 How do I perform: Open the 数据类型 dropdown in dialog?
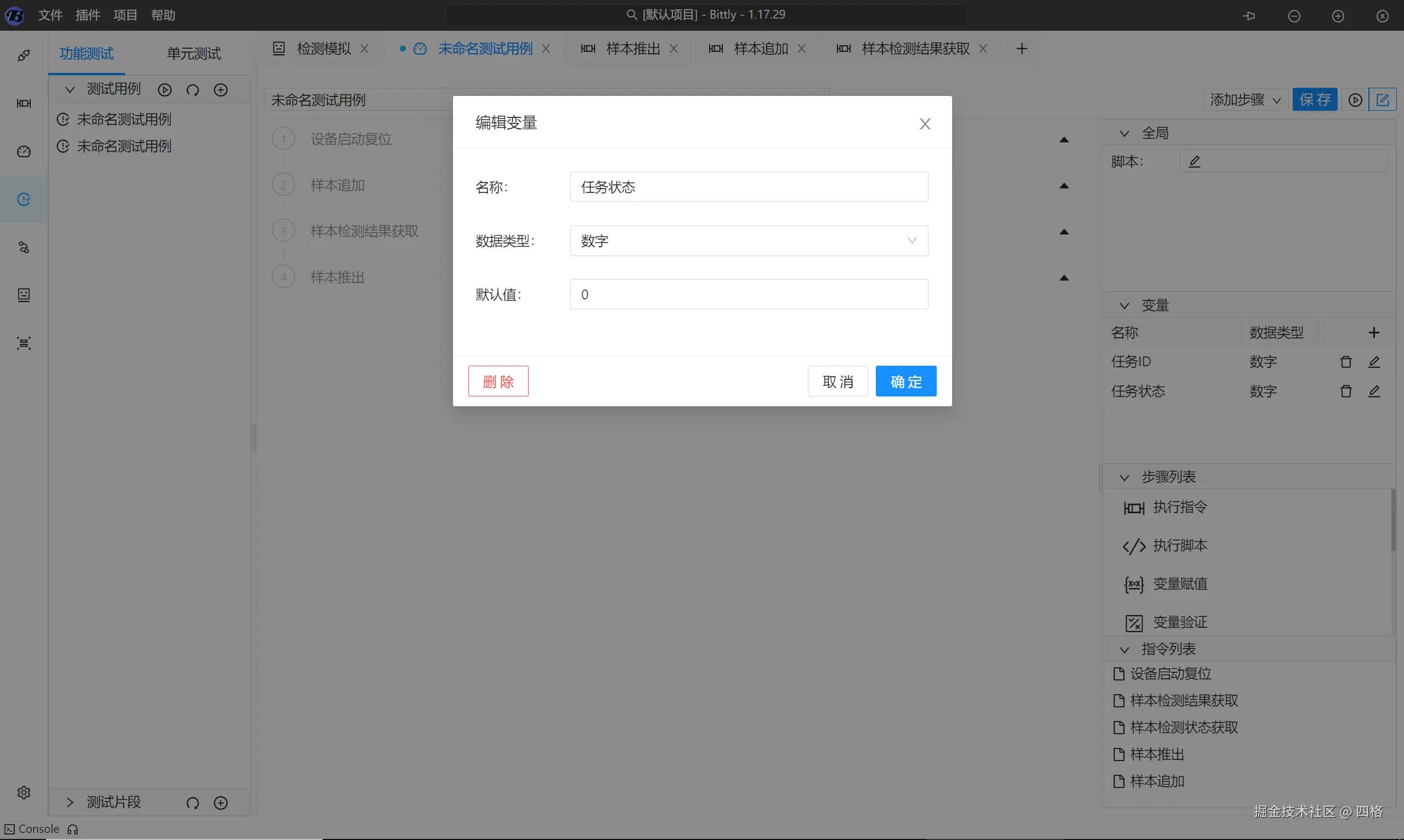click(749, 241)
